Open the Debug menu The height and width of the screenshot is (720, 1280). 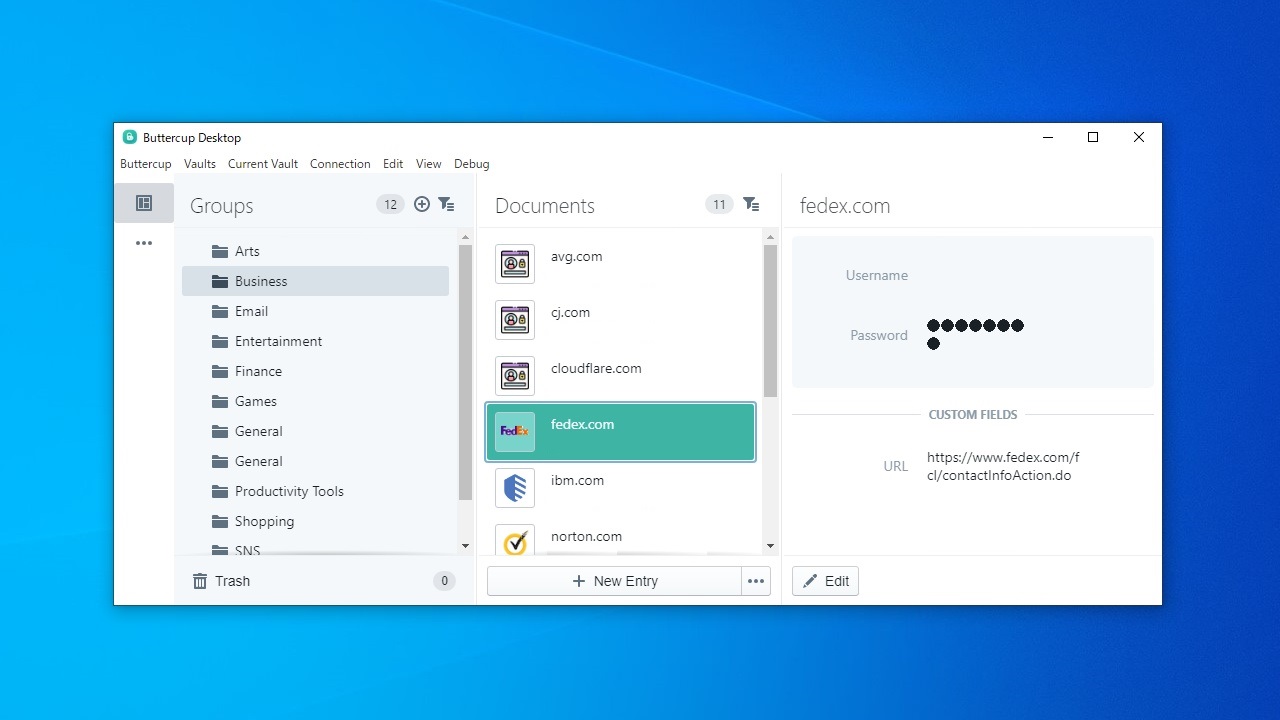(472, 164)
